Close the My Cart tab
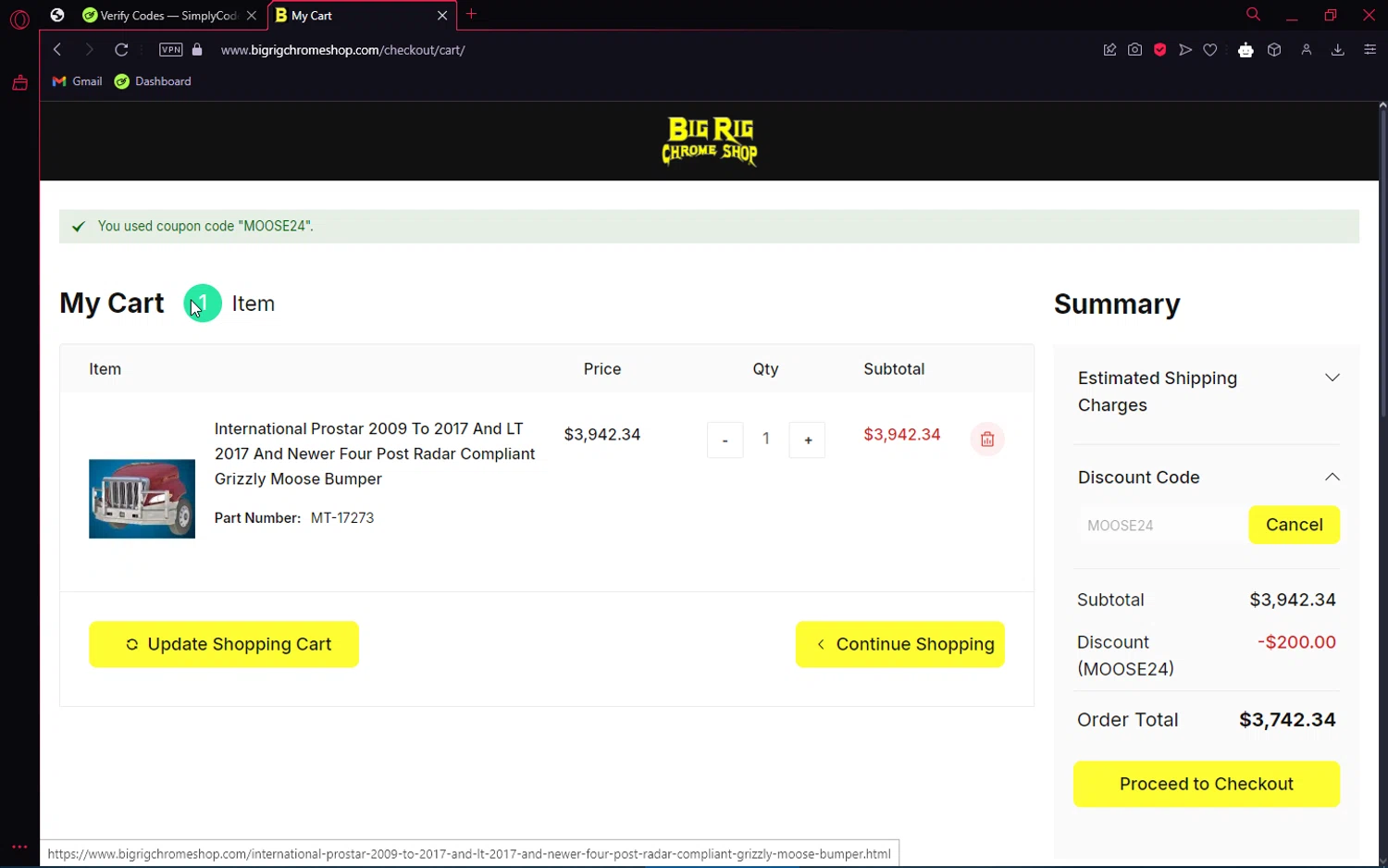 coord(442,16)
